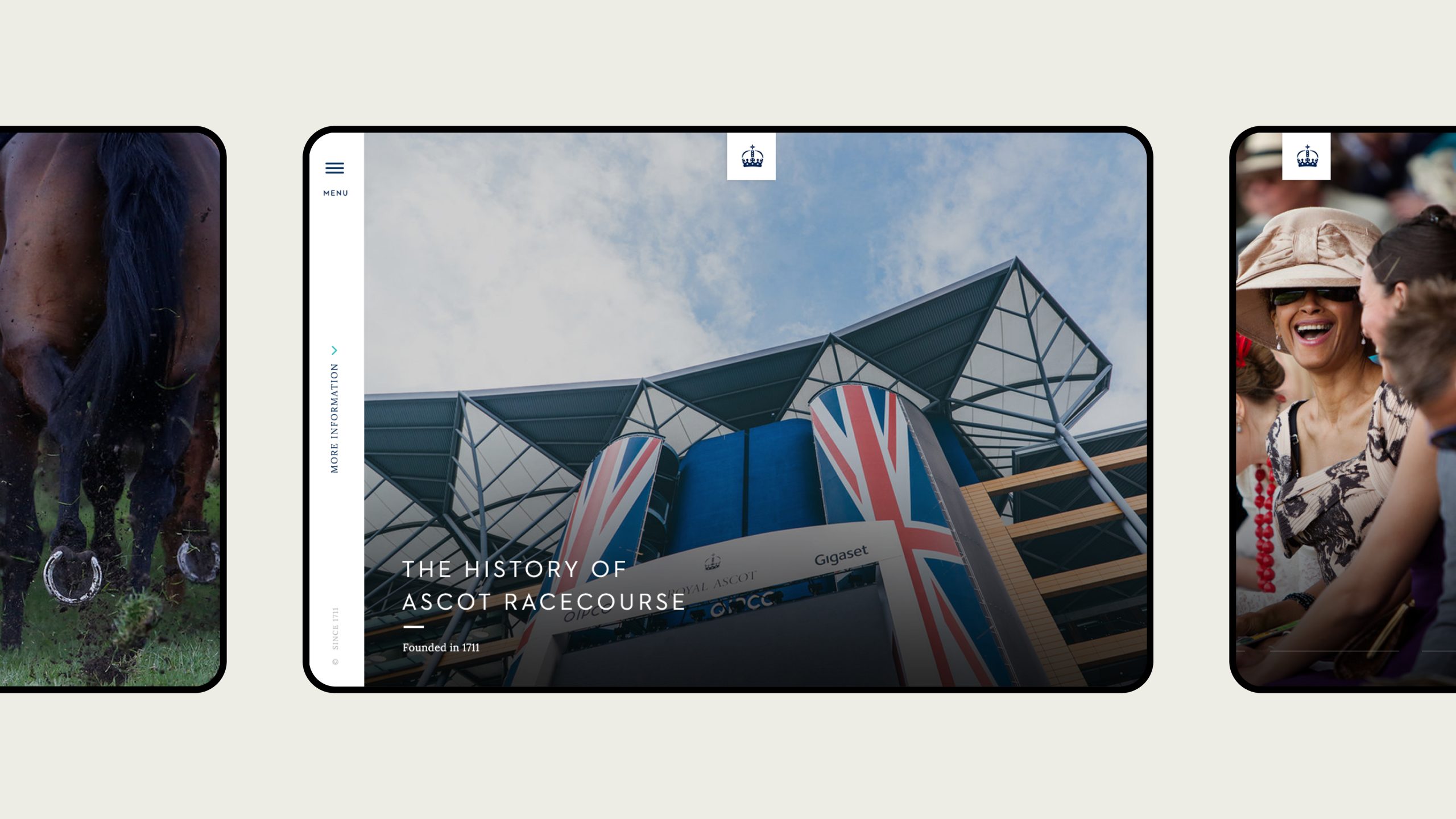
Task: Click the MENU label under hamburger lines
Action: coord(336,193)
